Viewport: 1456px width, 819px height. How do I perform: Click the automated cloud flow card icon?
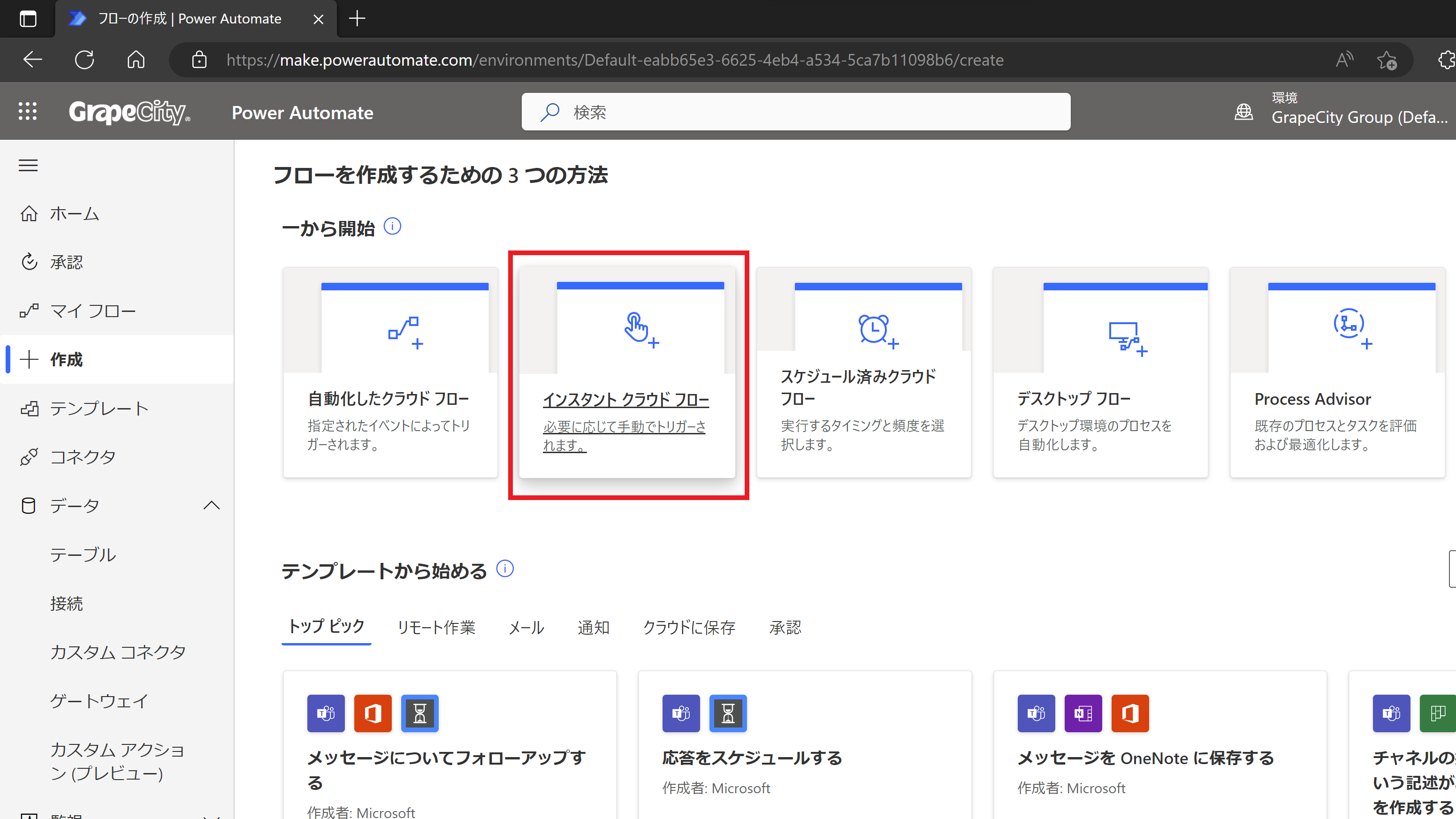(406, 333)
